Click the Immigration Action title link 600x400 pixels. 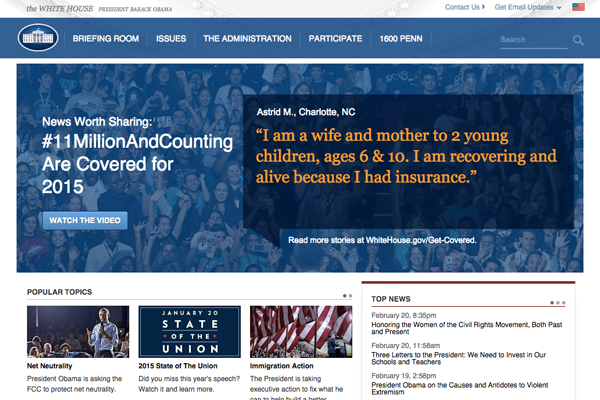282,366
